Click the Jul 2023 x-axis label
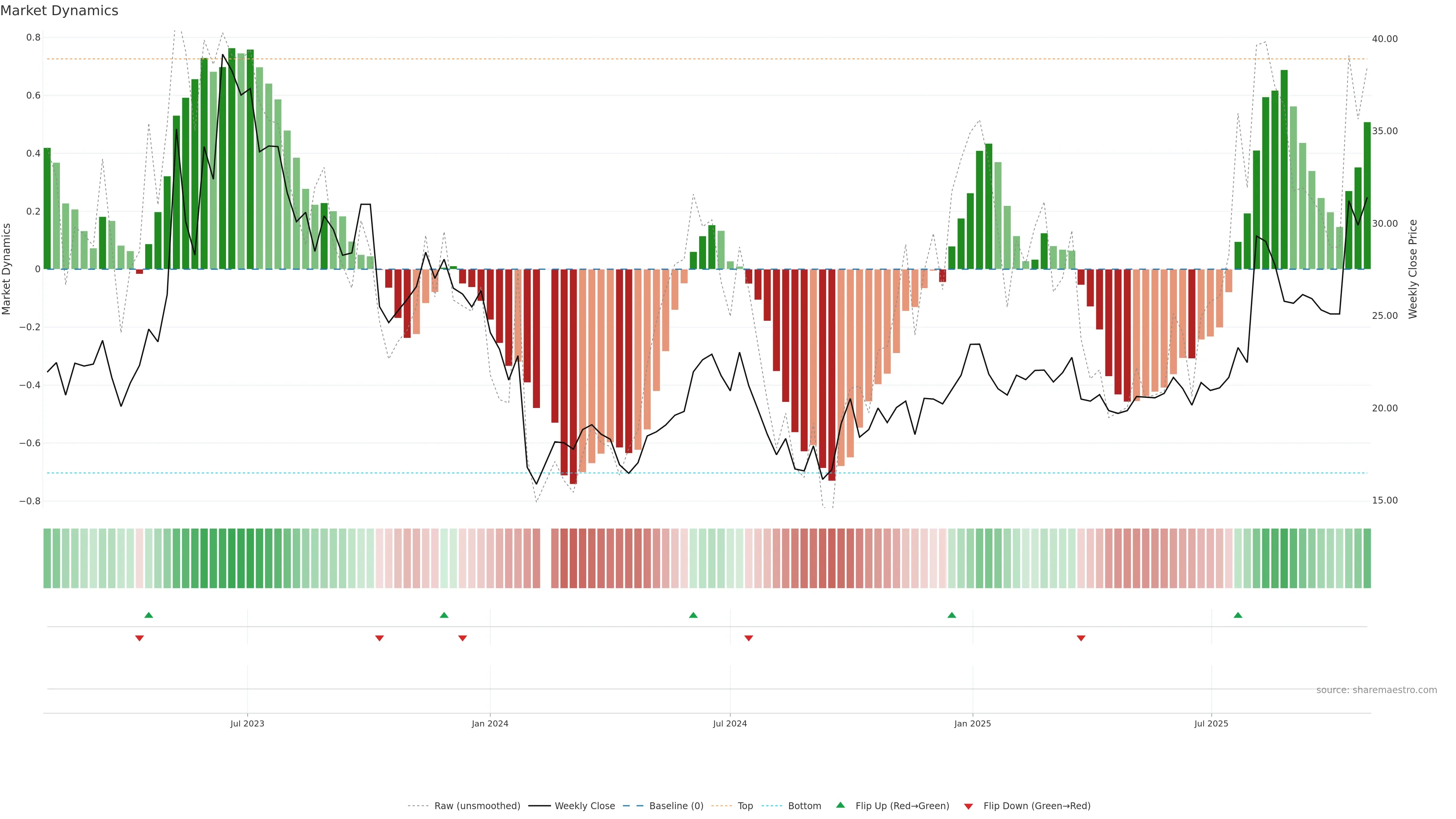Viewport: 1456px width, 819px height. (x=247, y=723)
